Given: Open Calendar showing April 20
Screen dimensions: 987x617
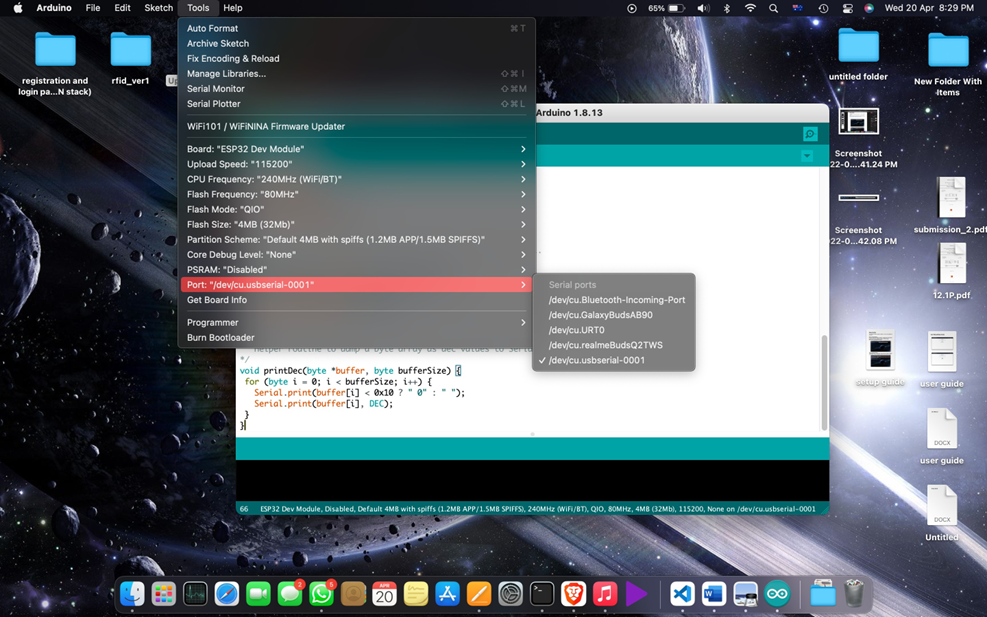Looking at the screenshot, I should tap(385, 594).
